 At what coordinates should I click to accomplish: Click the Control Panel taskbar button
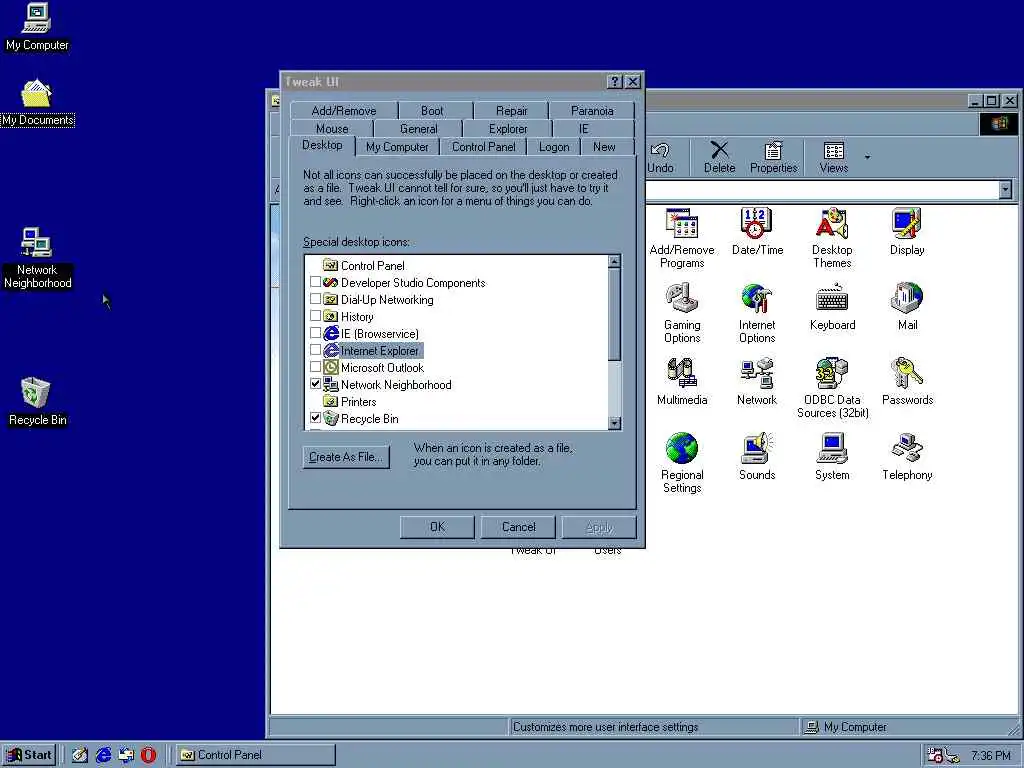point(255,755)
